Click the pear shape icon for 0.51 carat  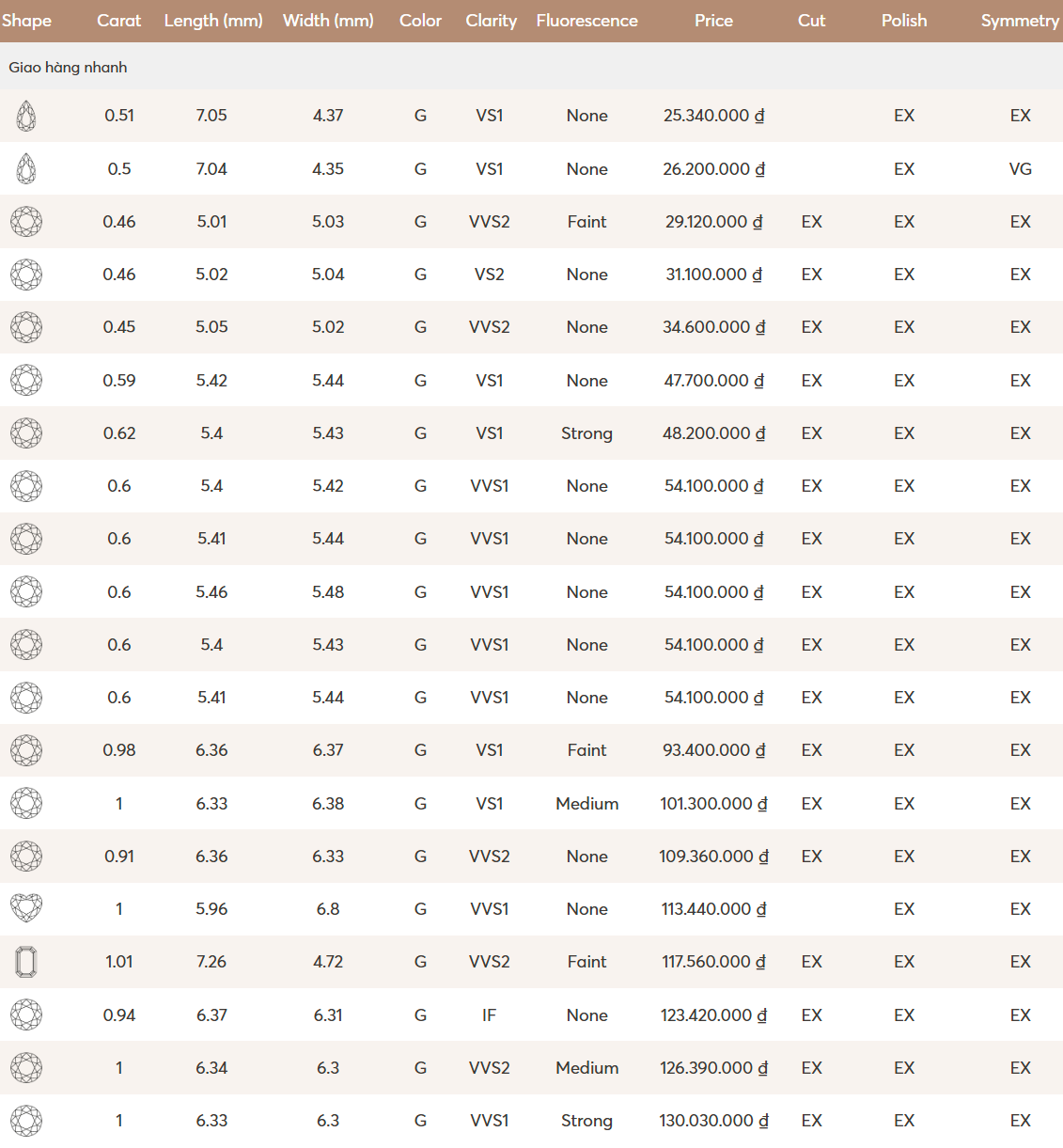pyautogui.click(x=26, y=116)
